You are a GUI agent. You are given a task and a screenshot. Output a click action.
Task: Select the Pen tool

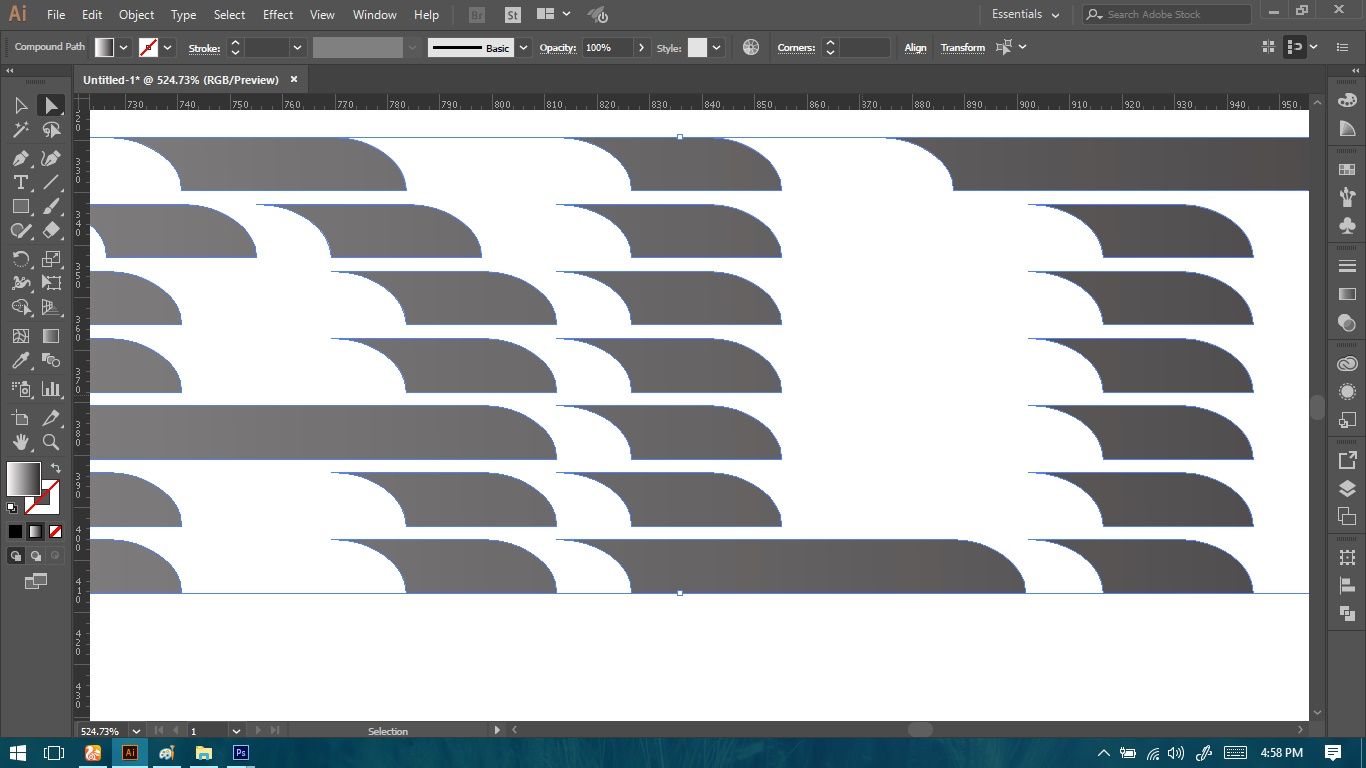click(x=20, y=158)
